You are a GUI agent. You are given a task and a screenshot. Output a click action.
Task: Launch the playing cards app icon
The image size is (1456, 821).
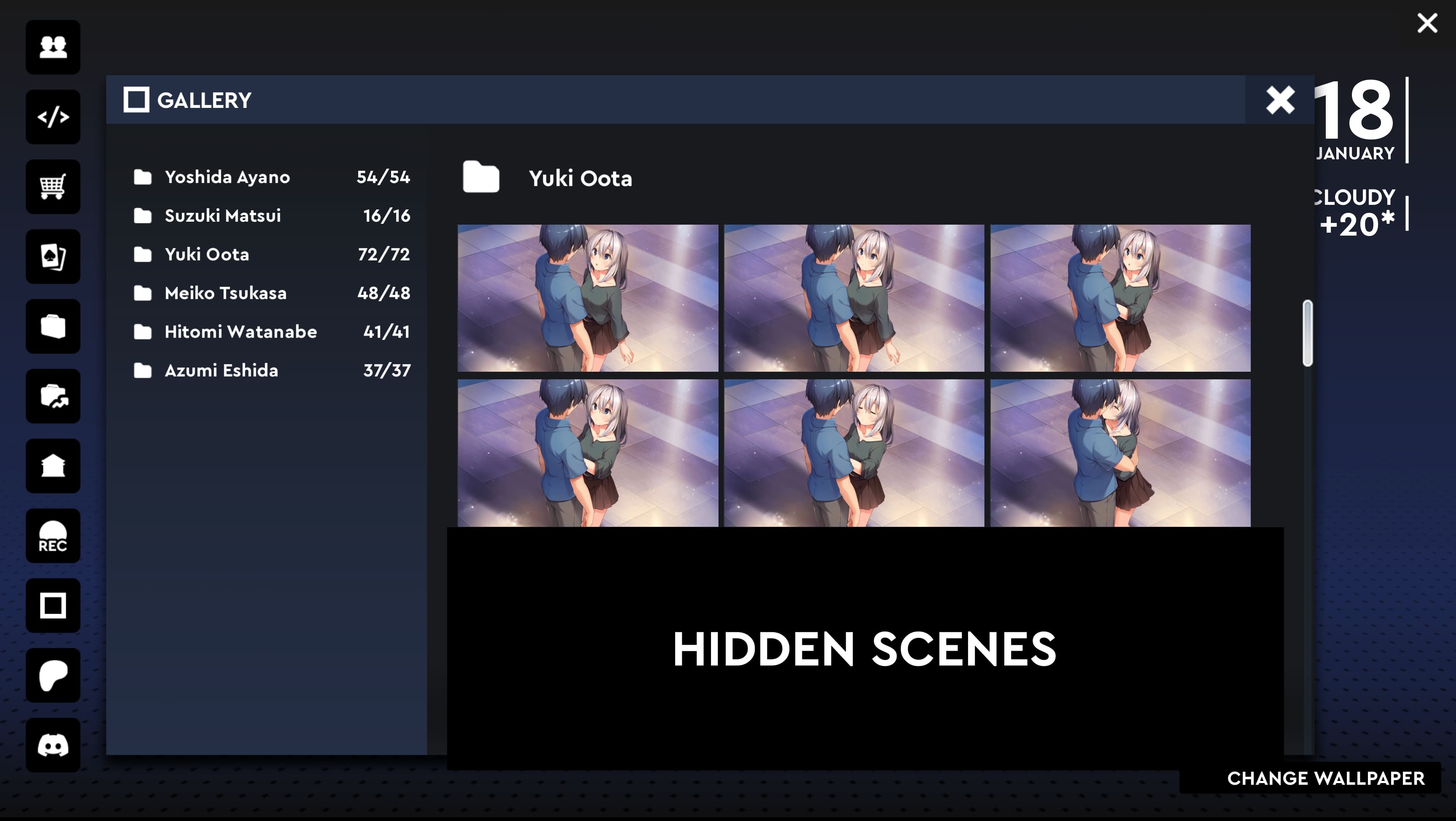pos(53,257)
